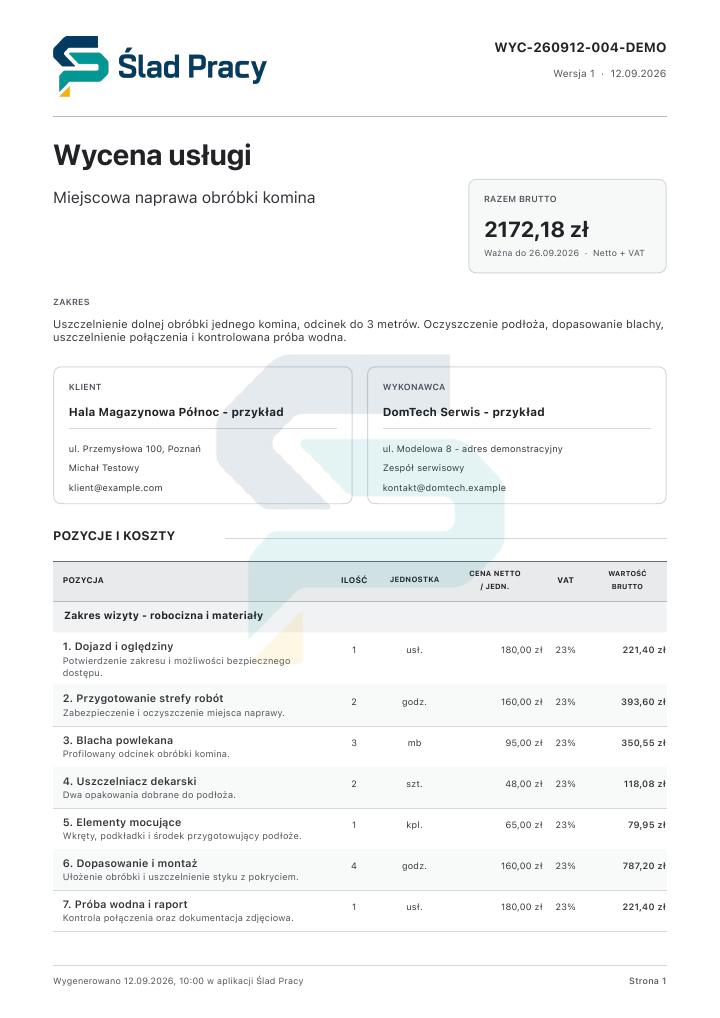Screen dimensions: 720x1018
Task: Select contractor DomTech Serwis - przykład
Action: [x=464, y=412]
